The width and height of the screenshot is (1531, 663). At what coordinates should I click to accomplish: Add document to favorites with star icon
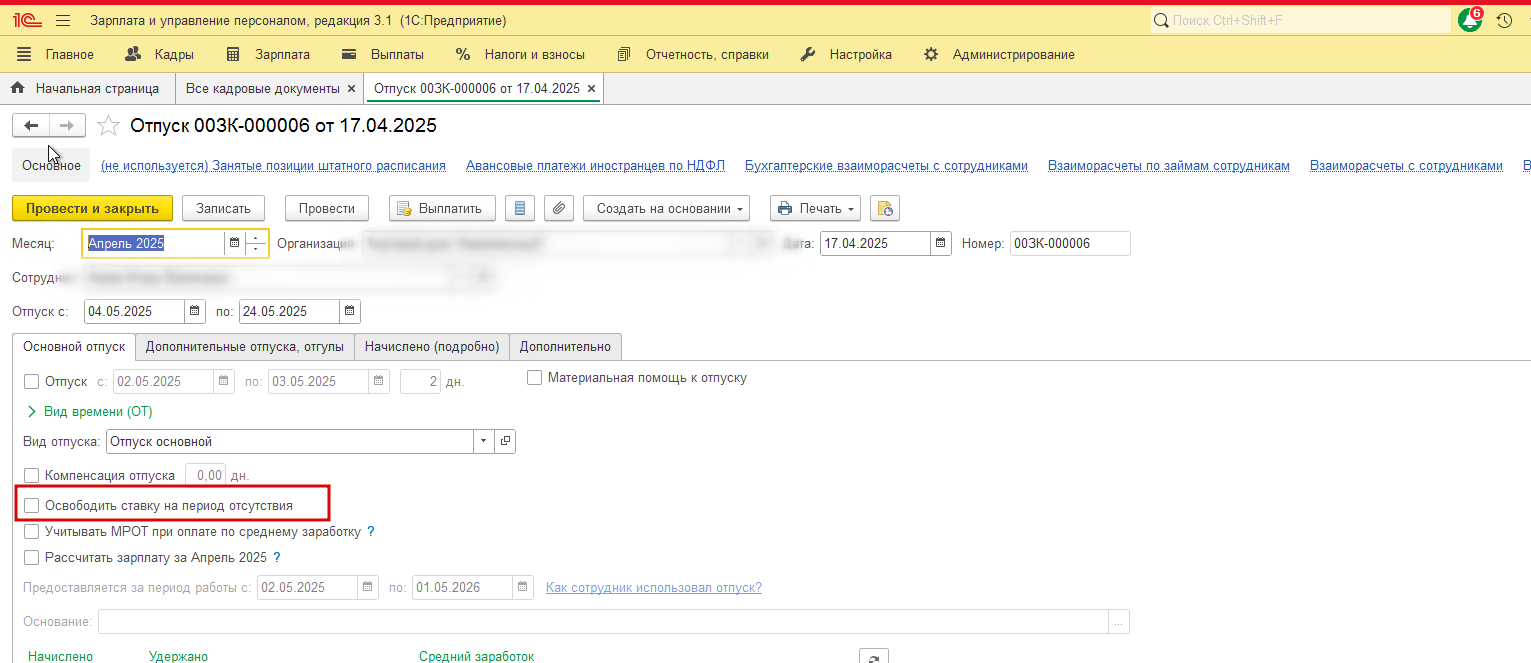(x=109, y=126)
